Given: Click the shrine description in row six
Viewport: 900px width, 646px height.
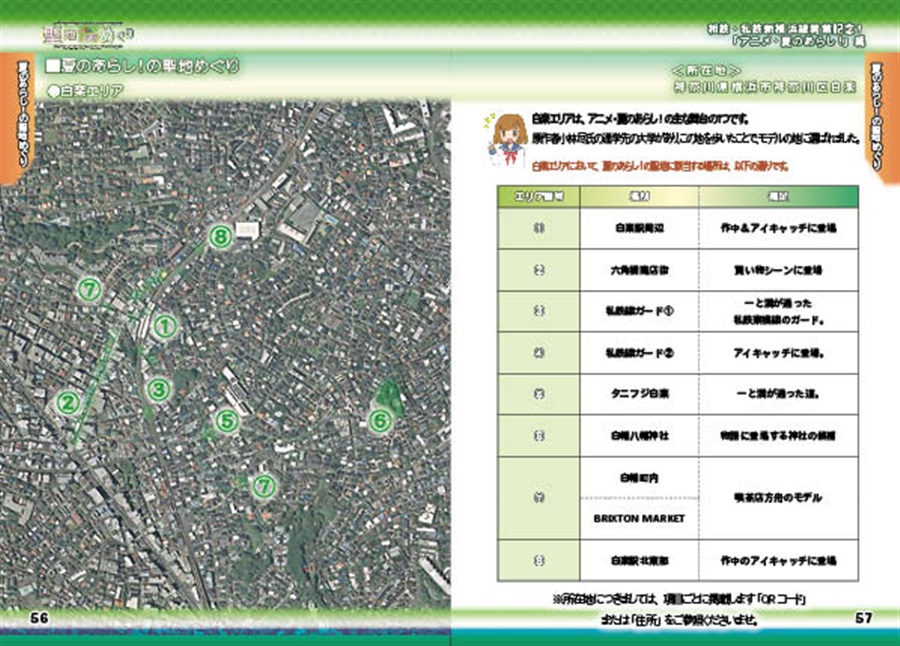Looking at the screenshot, I should click(778, 436).
